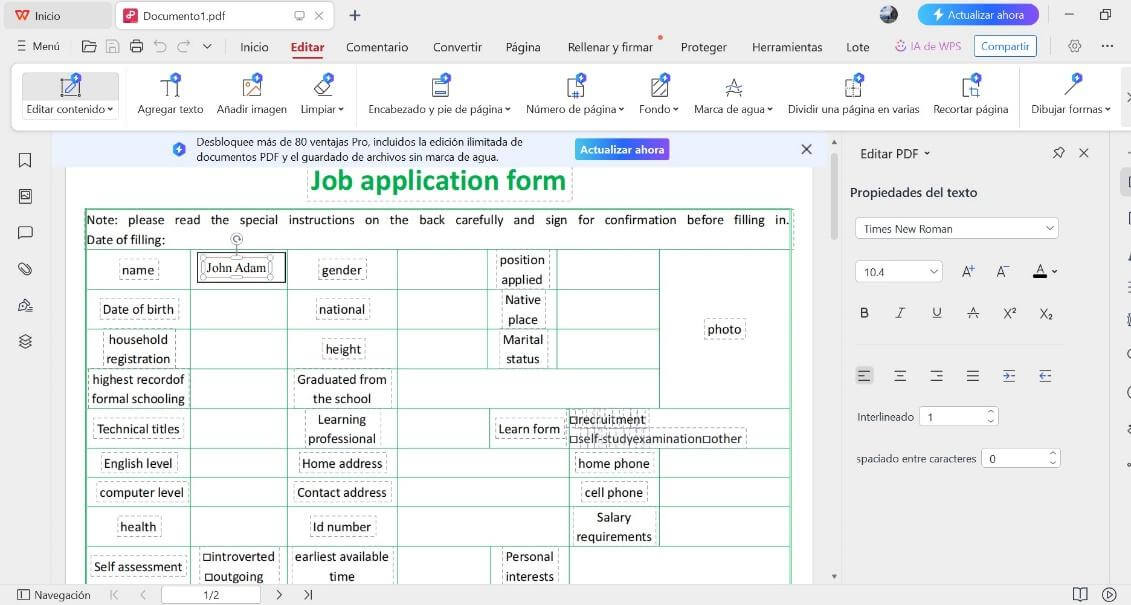This screenshot has width=1131, height=605.
Task: Enable italic formatting for the selected text
Action: coord(900,313)
